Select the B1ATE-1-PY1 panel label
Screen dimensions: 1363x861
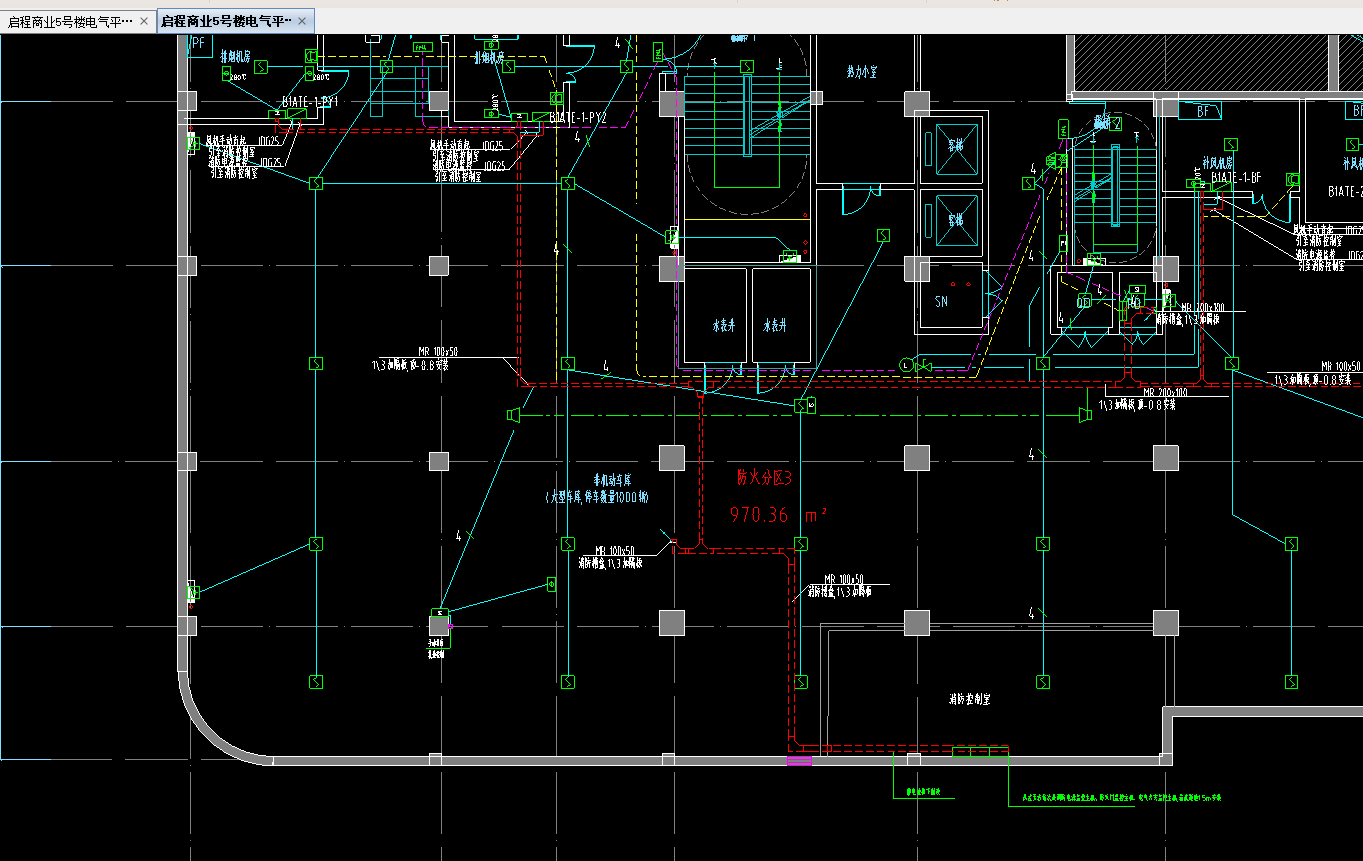(x=310, y=102)
